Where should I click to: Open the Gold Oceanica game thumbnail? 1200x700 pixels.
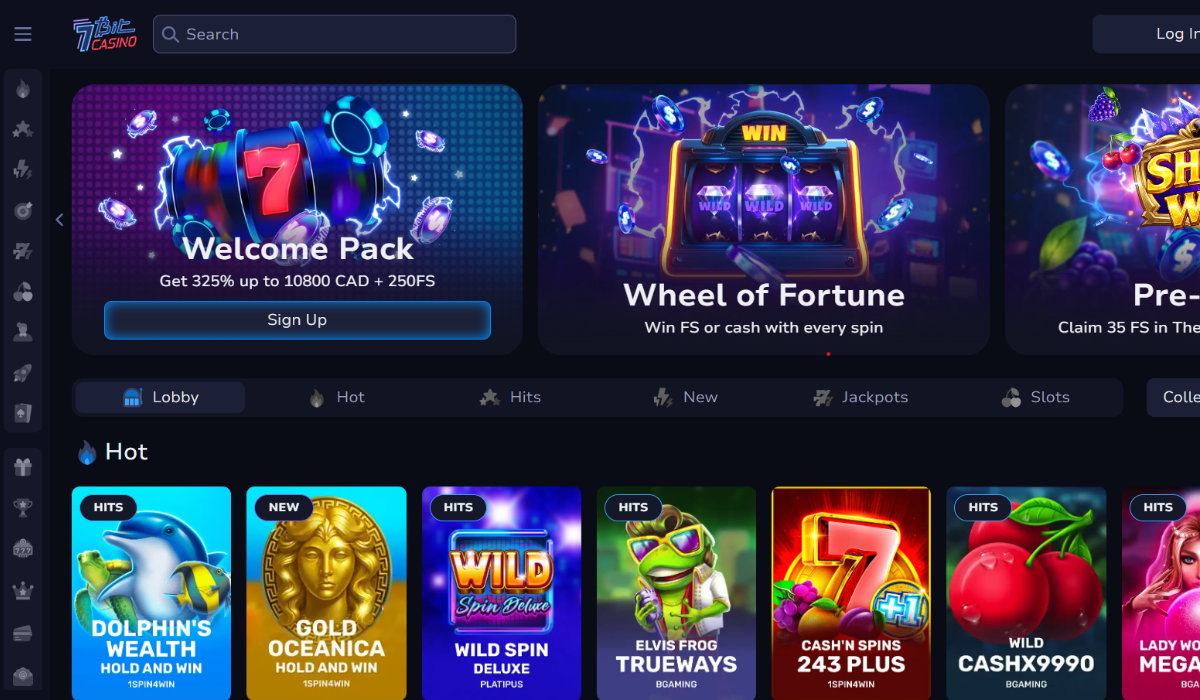326,593
